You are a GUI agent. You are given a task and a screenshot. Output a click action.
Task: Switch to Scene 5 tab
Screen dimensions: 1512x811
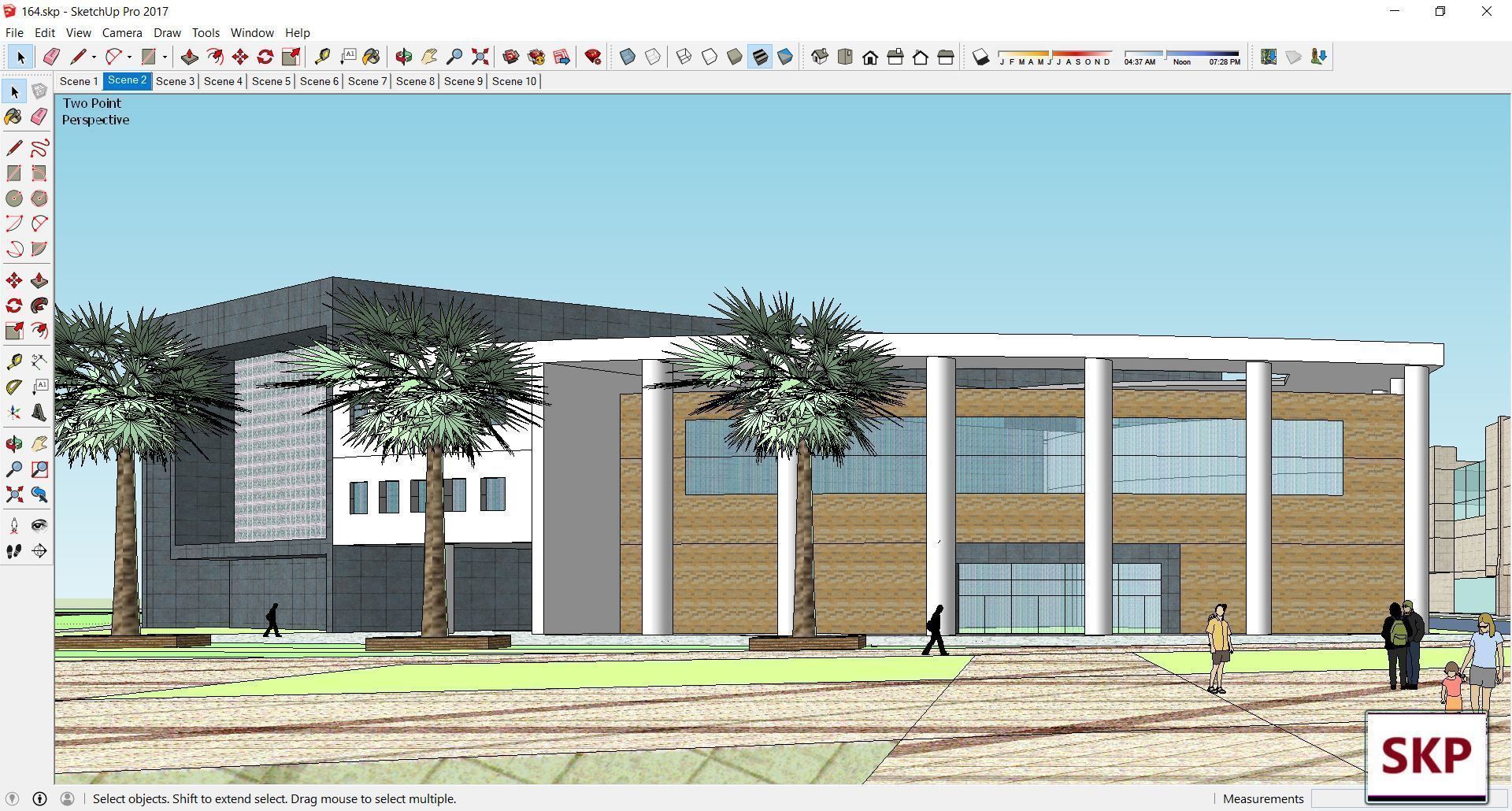click(271, 81)
